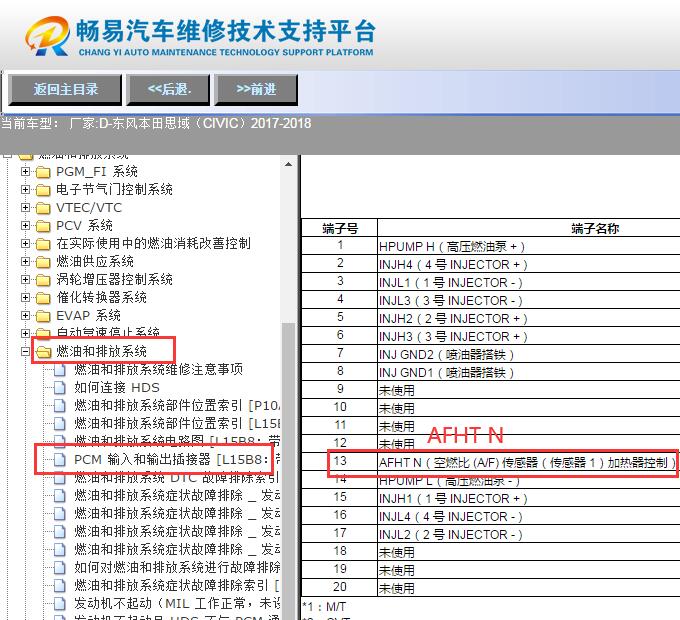Click the 返回主目录 button
Viewport: 680px width, 620px height.
click(65, 90)
